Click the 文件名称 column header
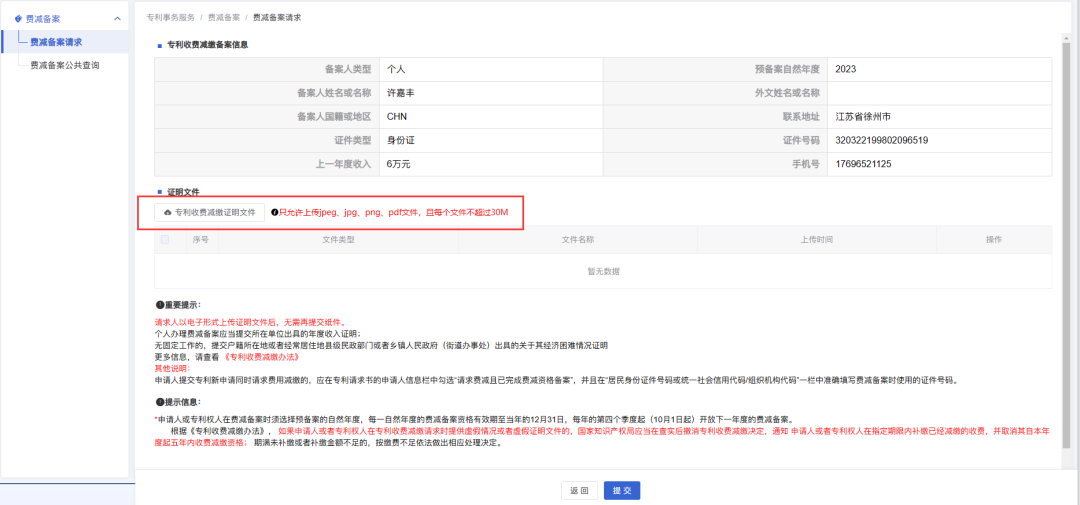 [x=577, y=240]
